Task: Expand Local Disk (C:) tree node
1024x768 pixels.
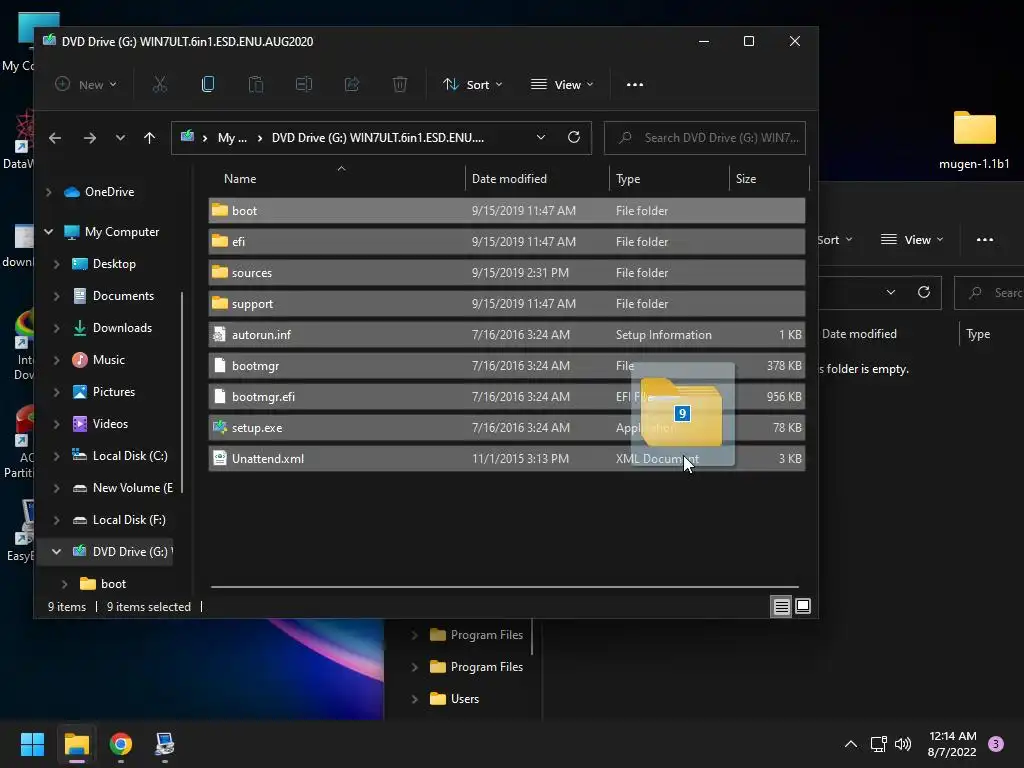Action: pyautogui.click(x=56, y=456)
